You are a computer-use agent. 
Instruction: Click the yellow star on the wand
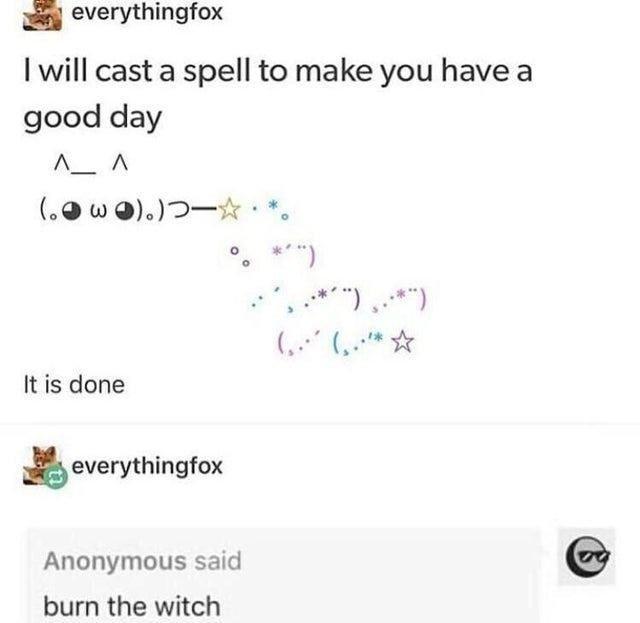tap(229, 209)
